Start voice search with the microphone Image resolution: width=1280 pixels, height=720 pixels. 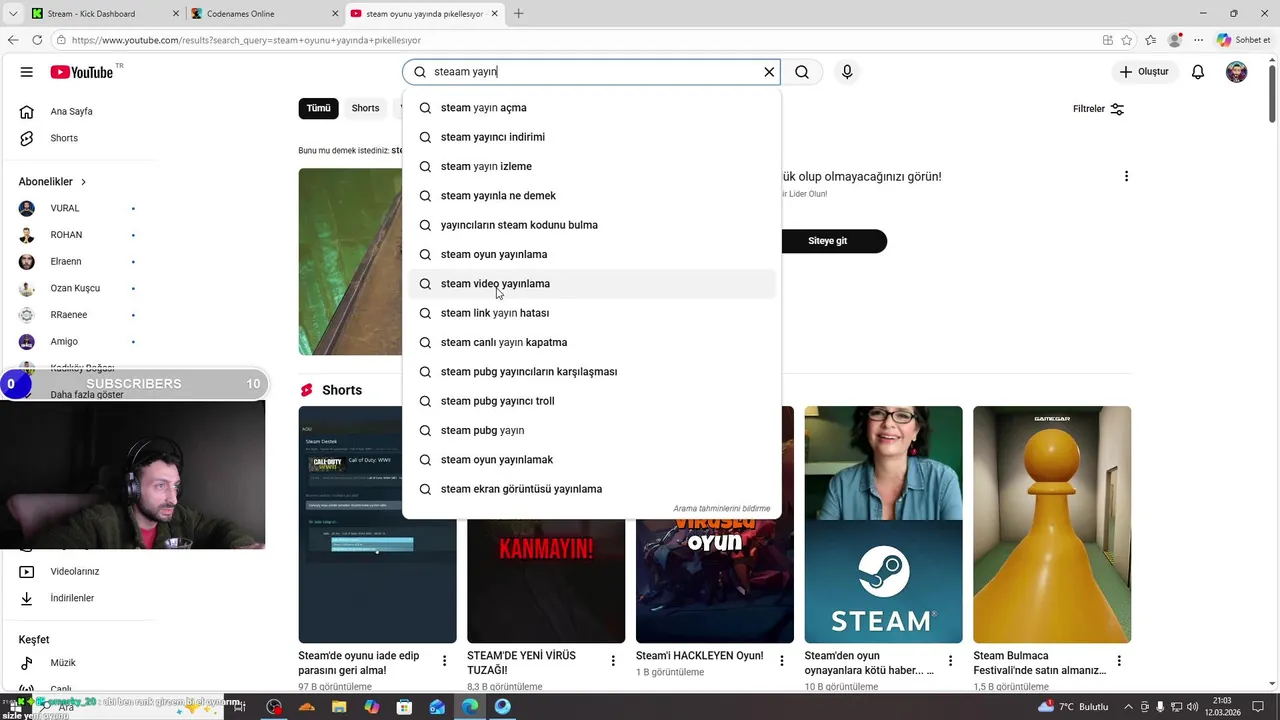point(847,72)
